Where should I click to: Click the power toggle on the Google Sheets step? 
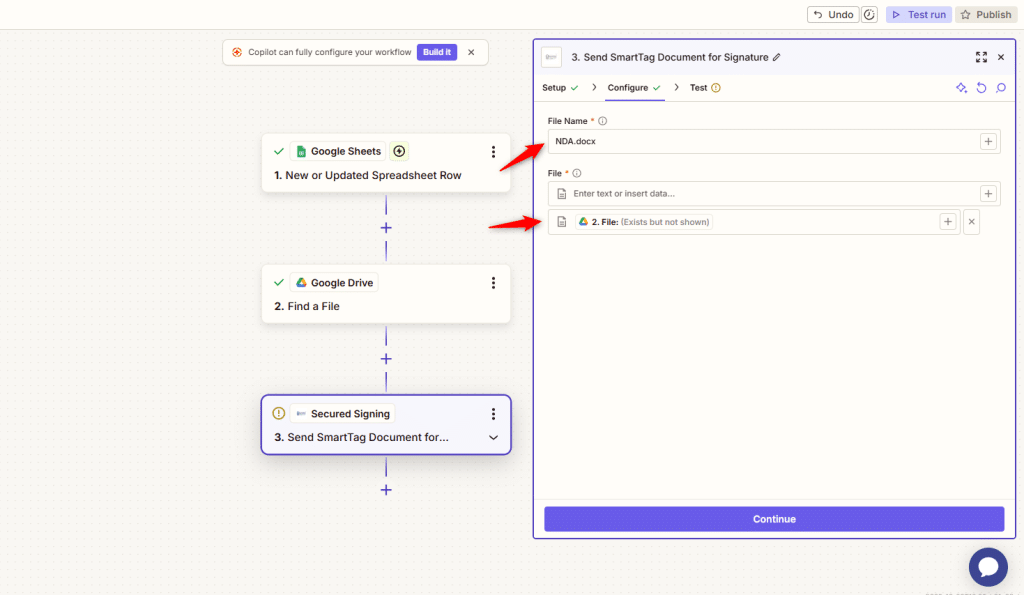click(x=398, y=150)
